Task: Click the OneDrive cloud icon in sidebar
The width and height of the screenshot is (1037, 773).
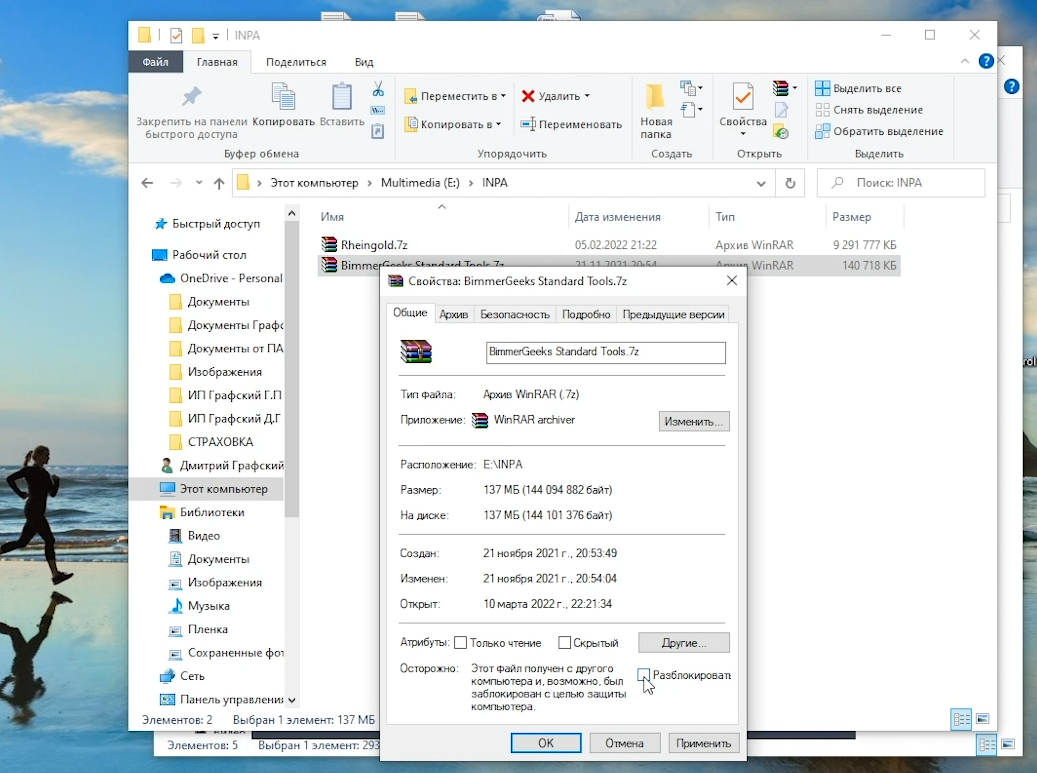Action: point(167,278)
